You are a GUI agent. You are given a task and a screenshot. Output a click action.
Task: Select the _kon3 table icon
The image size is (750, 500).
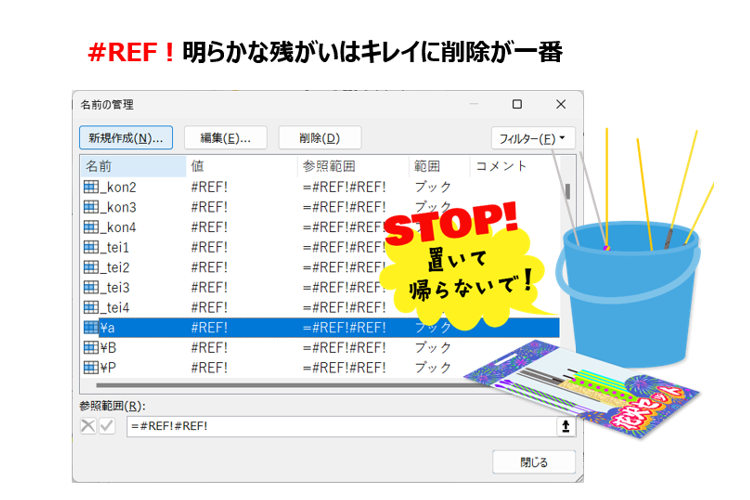point(91,207)
